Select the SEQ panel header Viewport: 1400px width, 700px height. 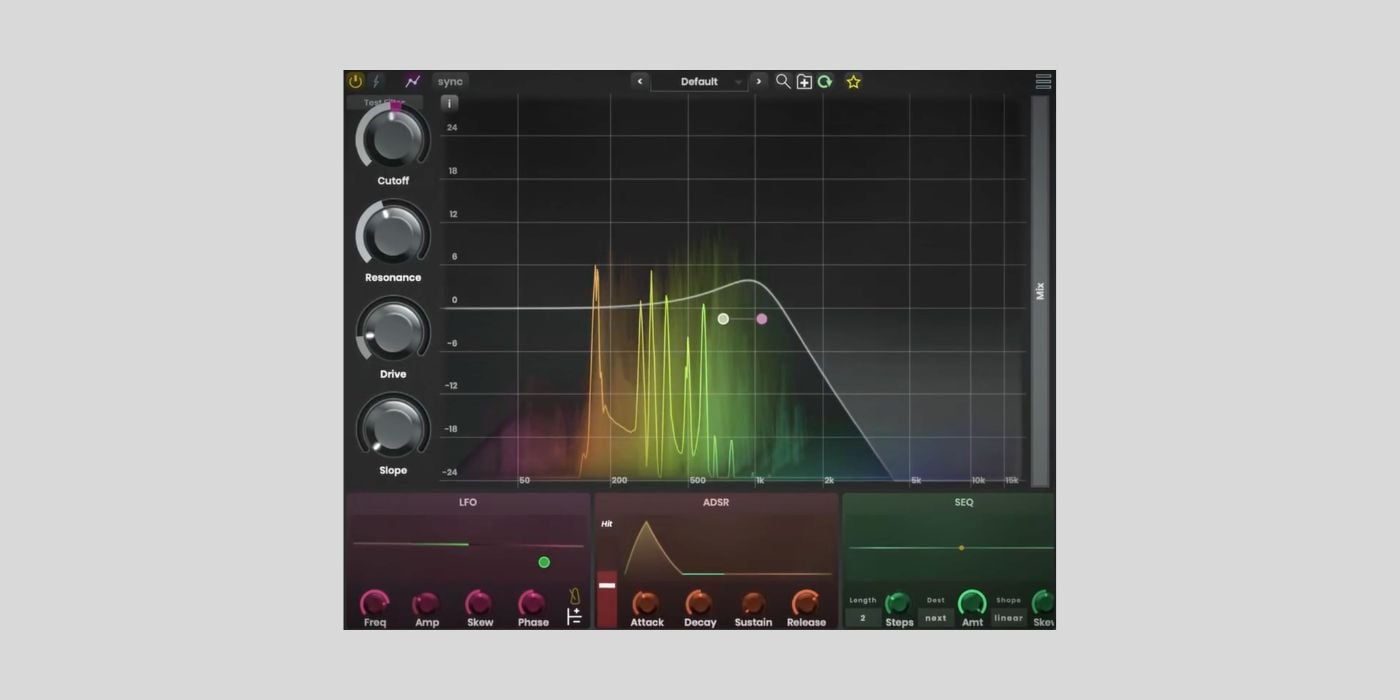964,502
